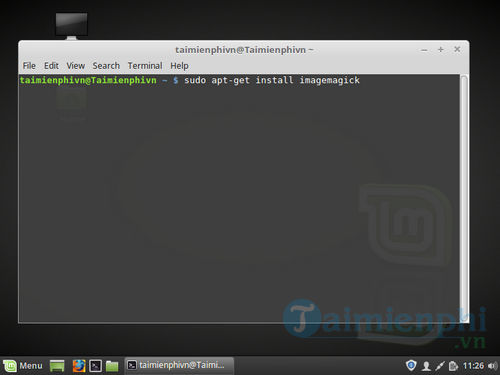Open the update manager shield icon

[x=411, y=365]
